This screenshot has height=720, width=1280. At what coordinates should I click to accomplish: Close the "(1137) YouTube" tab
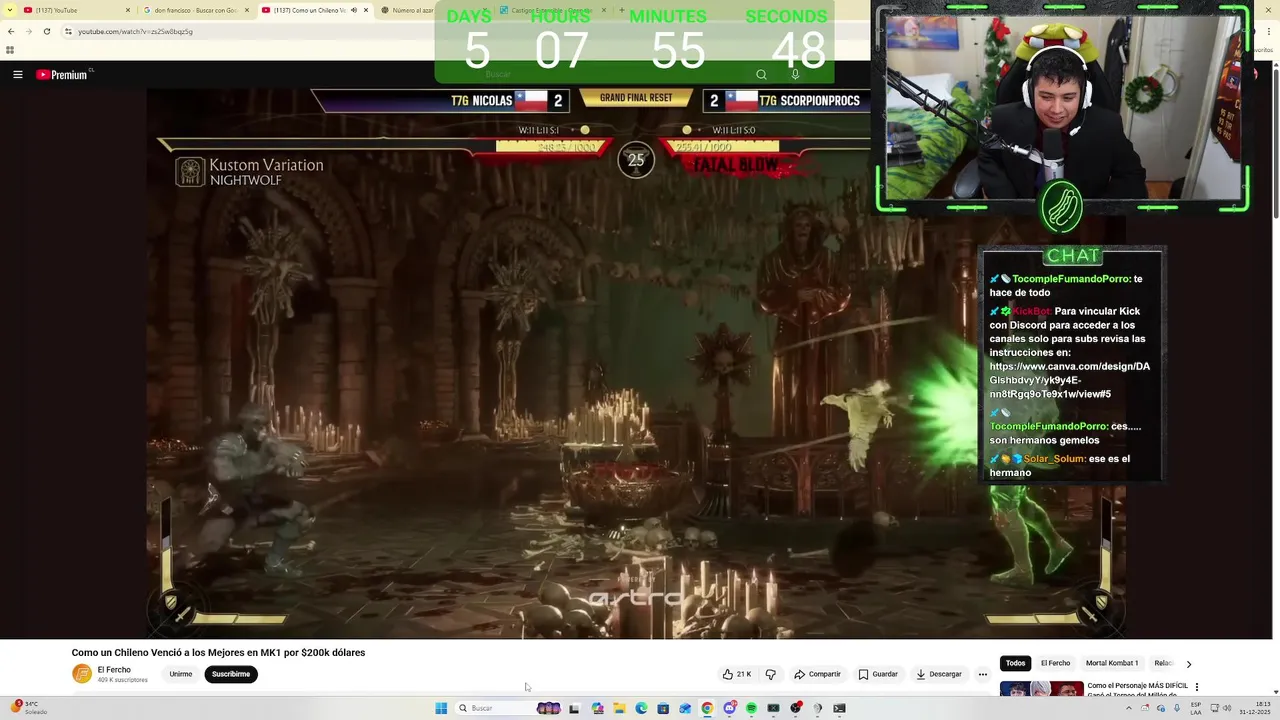128,10
